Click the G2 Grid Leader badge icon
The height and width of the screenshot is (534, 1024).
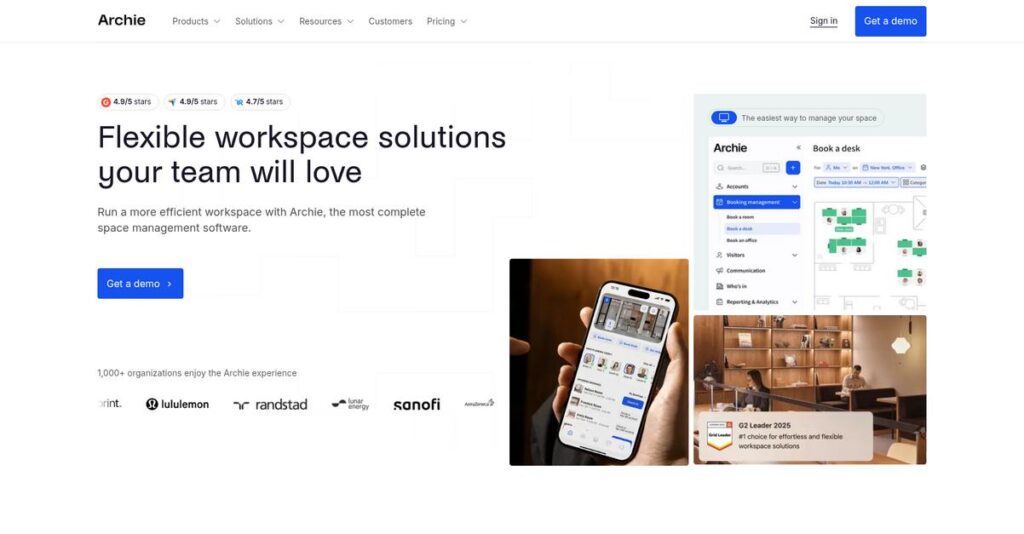click(719, 435)
